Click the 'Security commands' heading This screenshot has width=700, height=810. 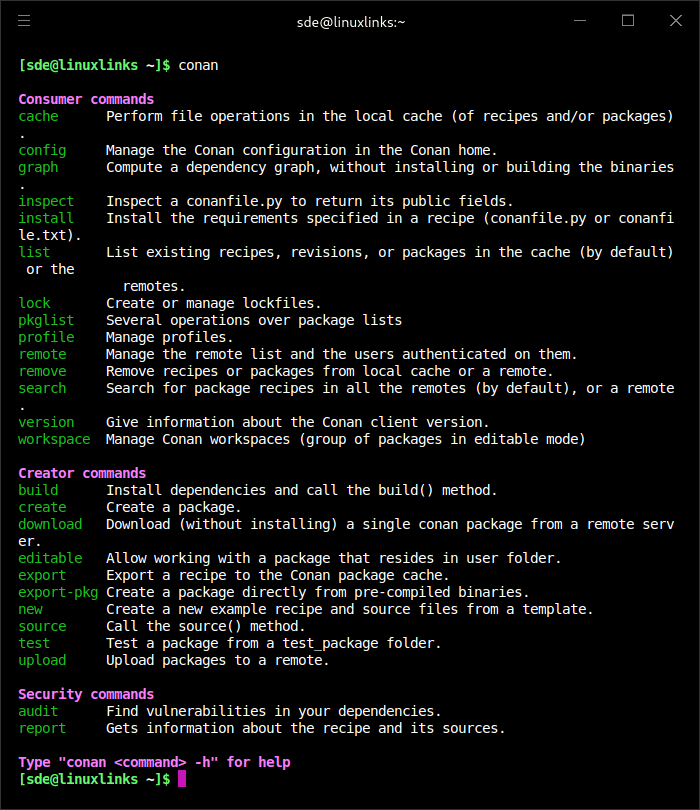click(86, 694)
